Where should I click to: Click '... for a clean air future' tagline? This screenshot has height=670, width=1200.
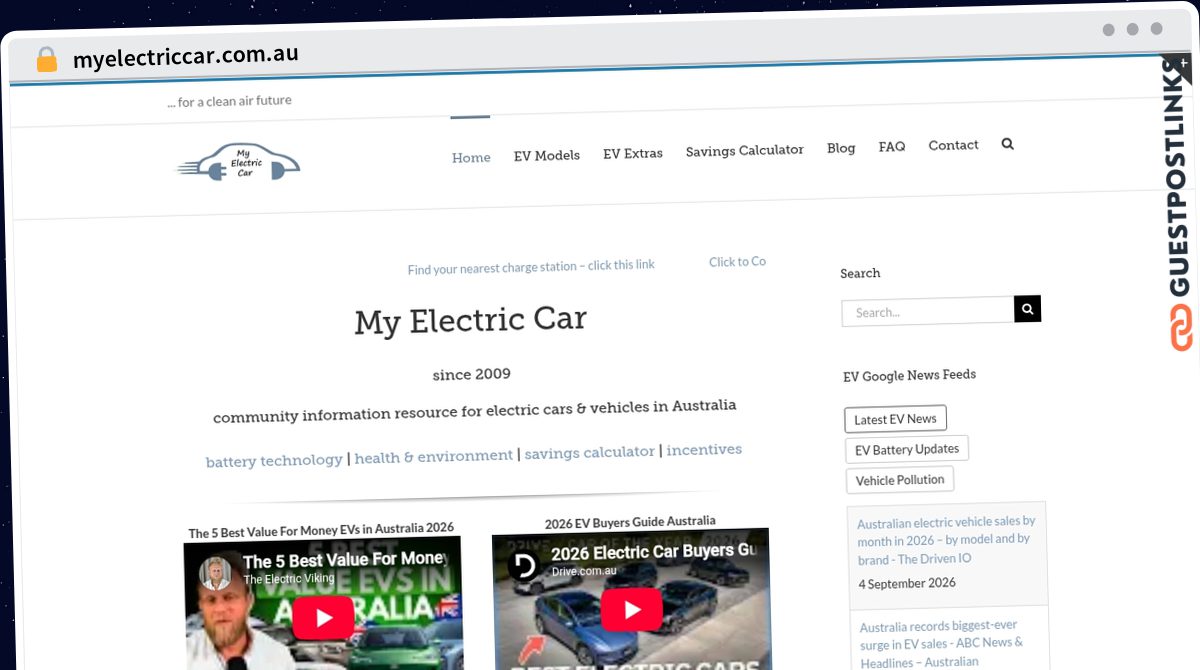point(230,101)
